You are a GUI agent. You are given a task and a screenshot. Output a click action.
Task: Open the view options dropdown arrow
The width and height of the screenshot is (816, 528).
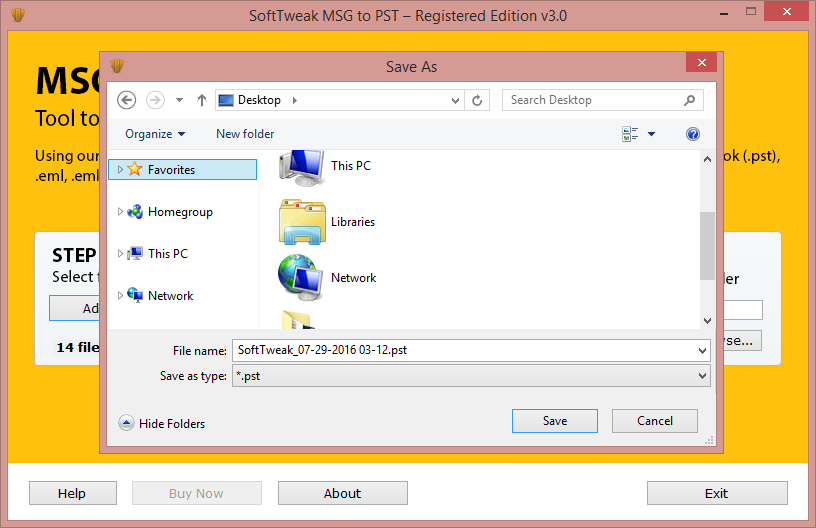[x=652, y=134]
